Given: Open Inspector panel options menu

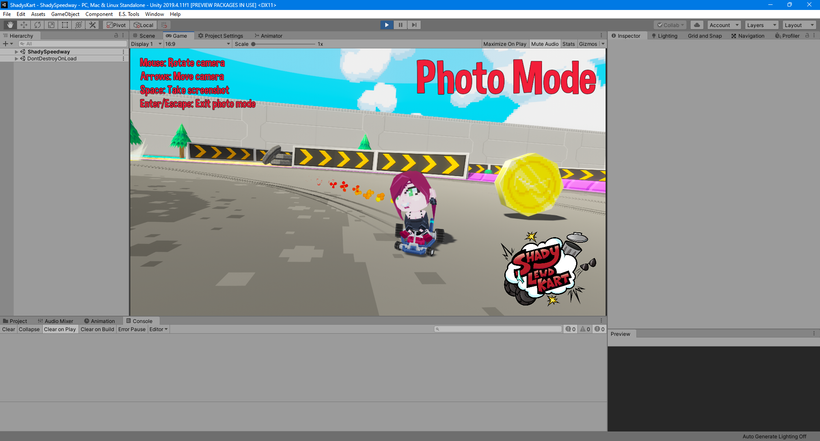Looking at the screenshot, I should point(814,36).
